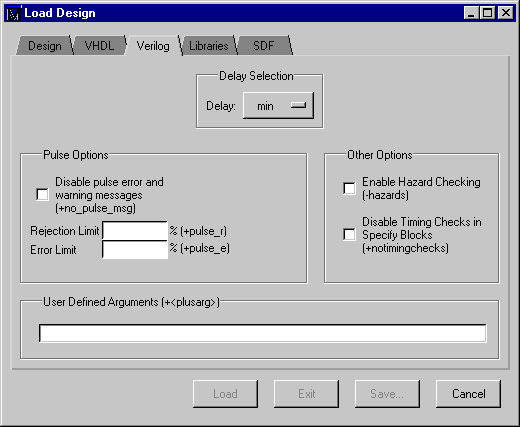Select the Verilog tab
The width and height of the screenshot is (520, 427).
153,46
